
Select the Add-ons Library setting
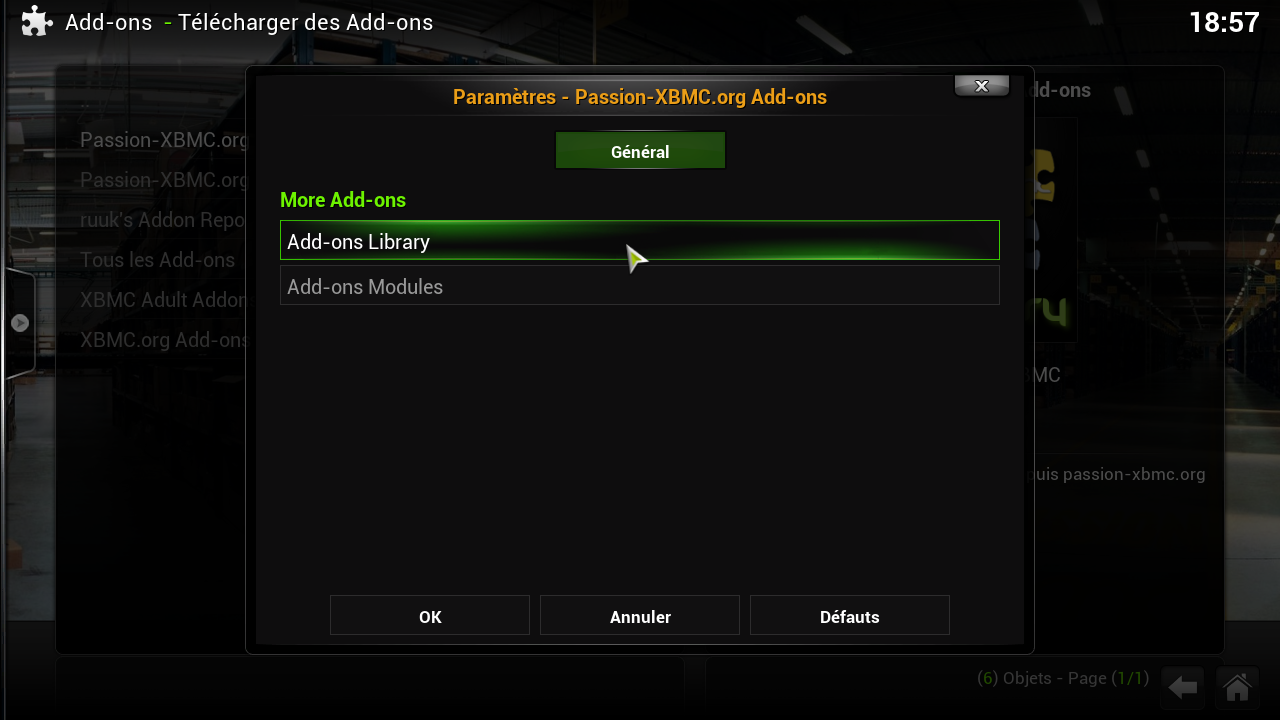click(640, 241)
